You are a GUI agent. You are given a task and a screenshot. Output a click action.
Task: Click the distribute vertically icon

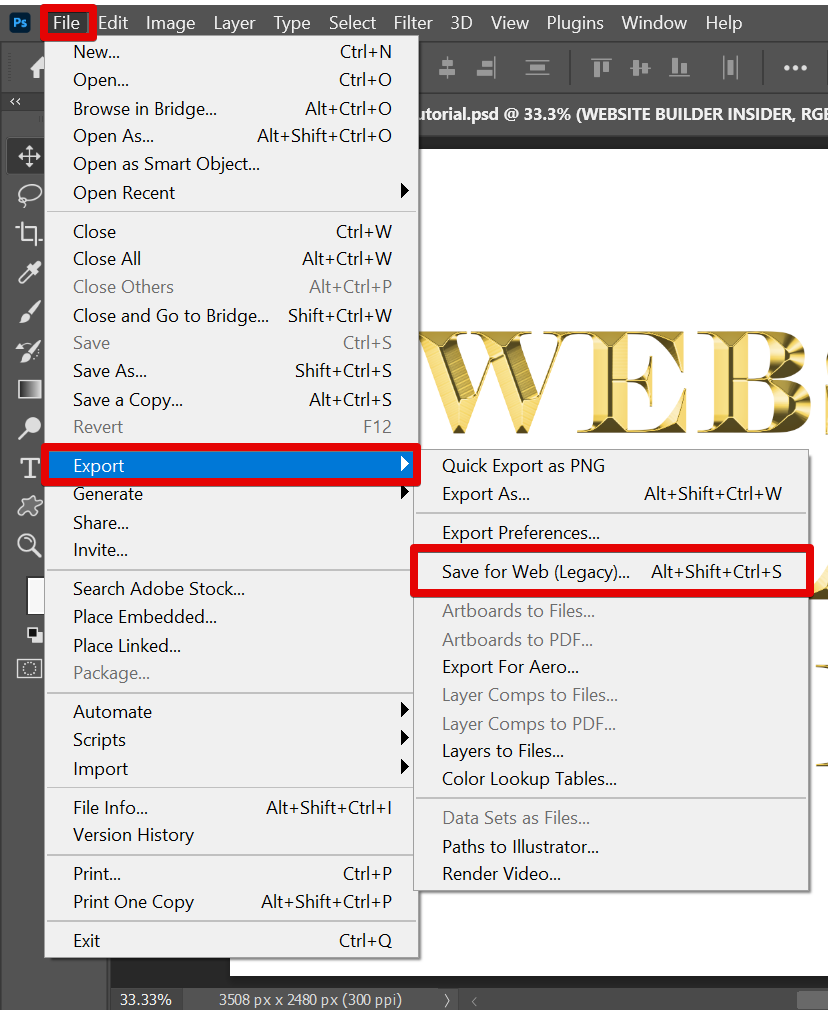(537, 68)
